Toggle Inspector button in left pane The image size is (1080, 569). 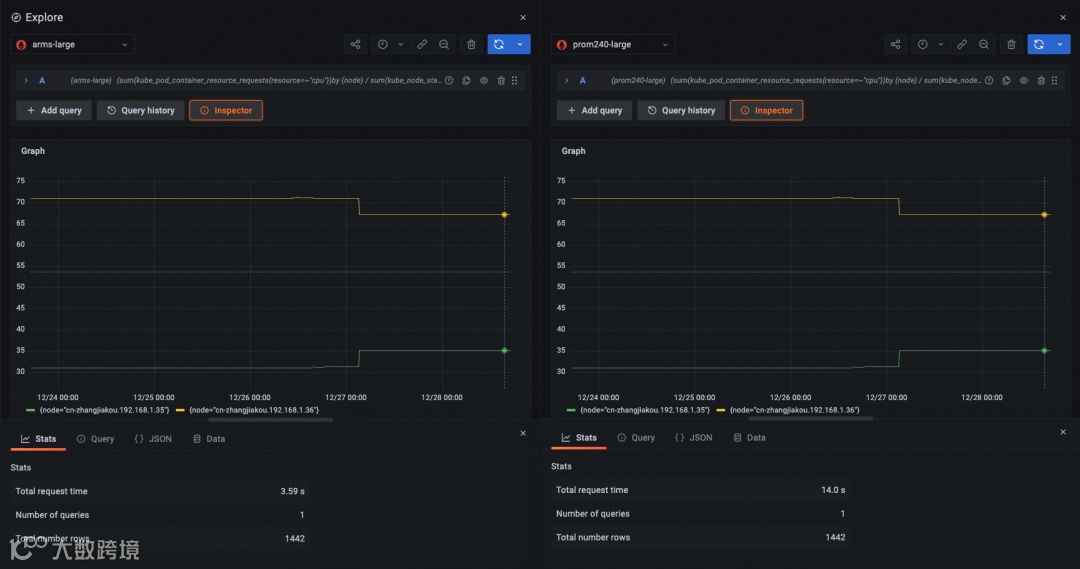(x=226, y=110)
